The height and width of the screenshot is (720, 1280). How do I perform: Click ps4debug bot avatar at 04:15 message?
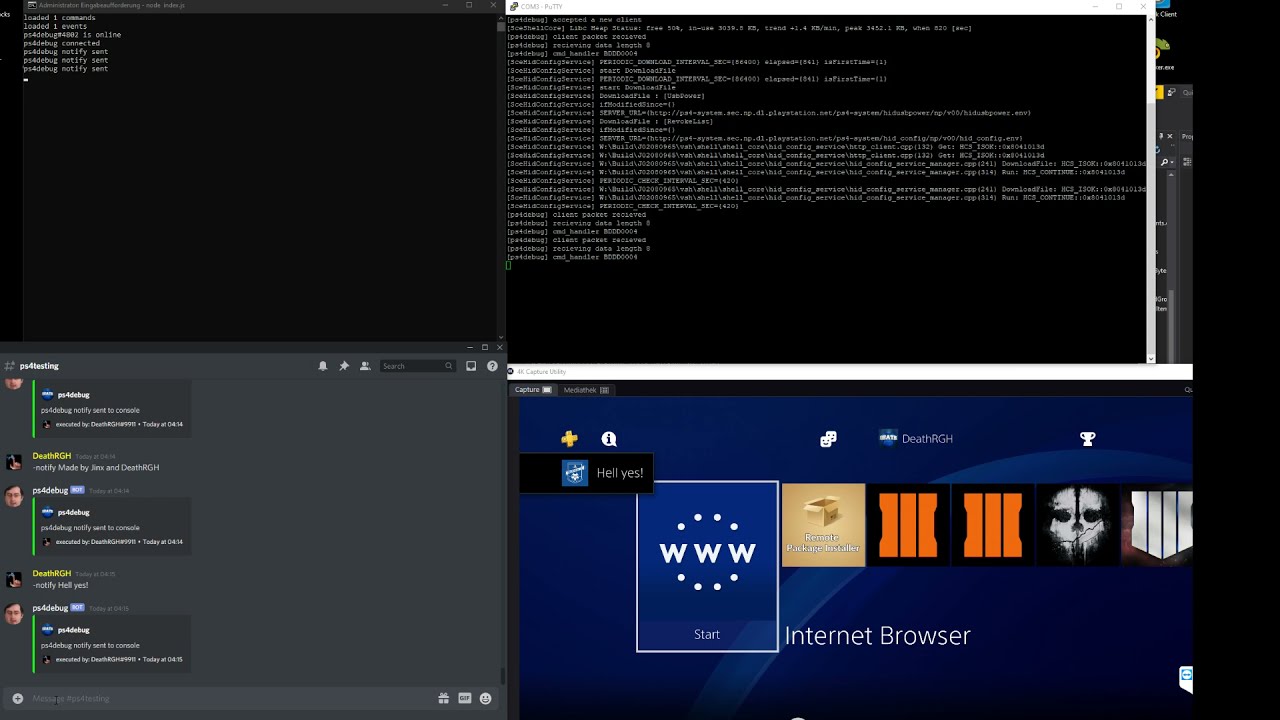14,613
